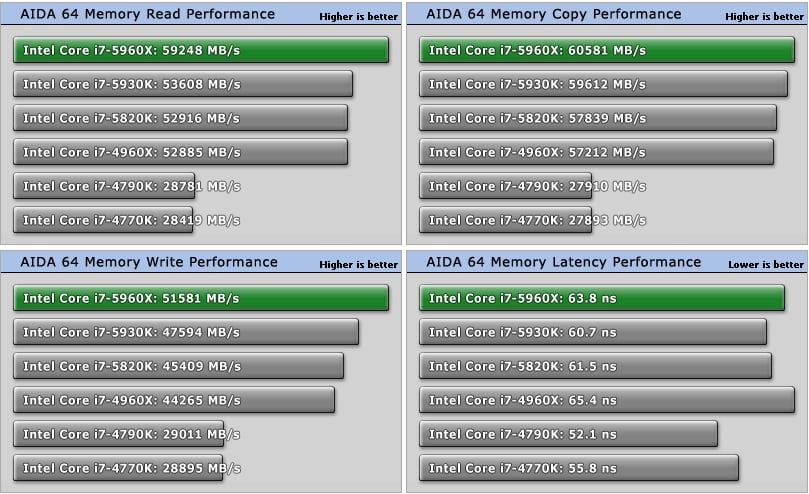Click the AIDA 64 Memory Copy Performance title

point(553,14)
